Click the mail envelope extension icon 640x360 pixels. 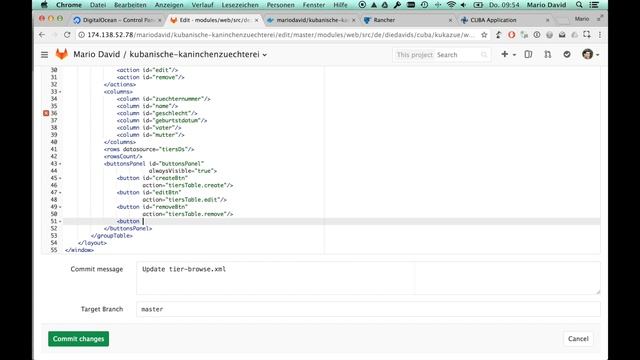[x=562, y=35]
